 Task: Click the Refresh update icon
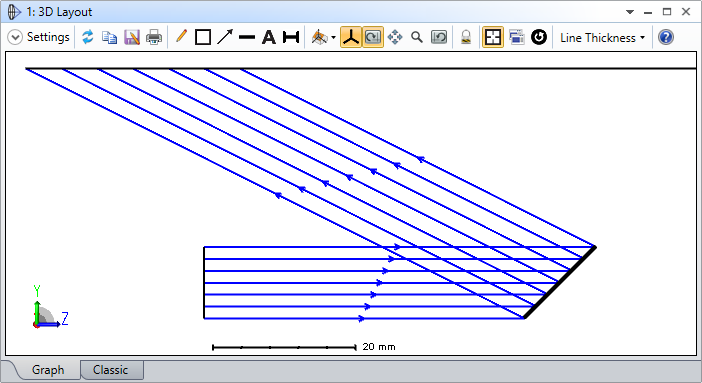pyautogui.click(x=88, y=37)
